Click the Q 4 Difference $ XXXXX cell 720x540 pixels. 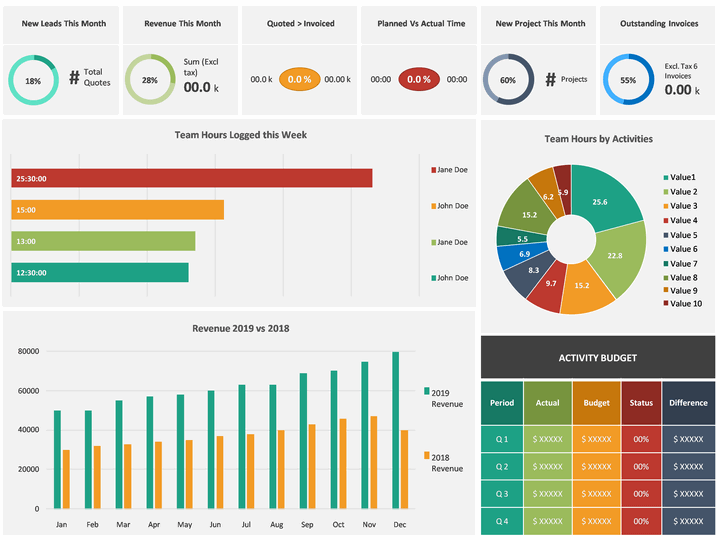[688, 521]
